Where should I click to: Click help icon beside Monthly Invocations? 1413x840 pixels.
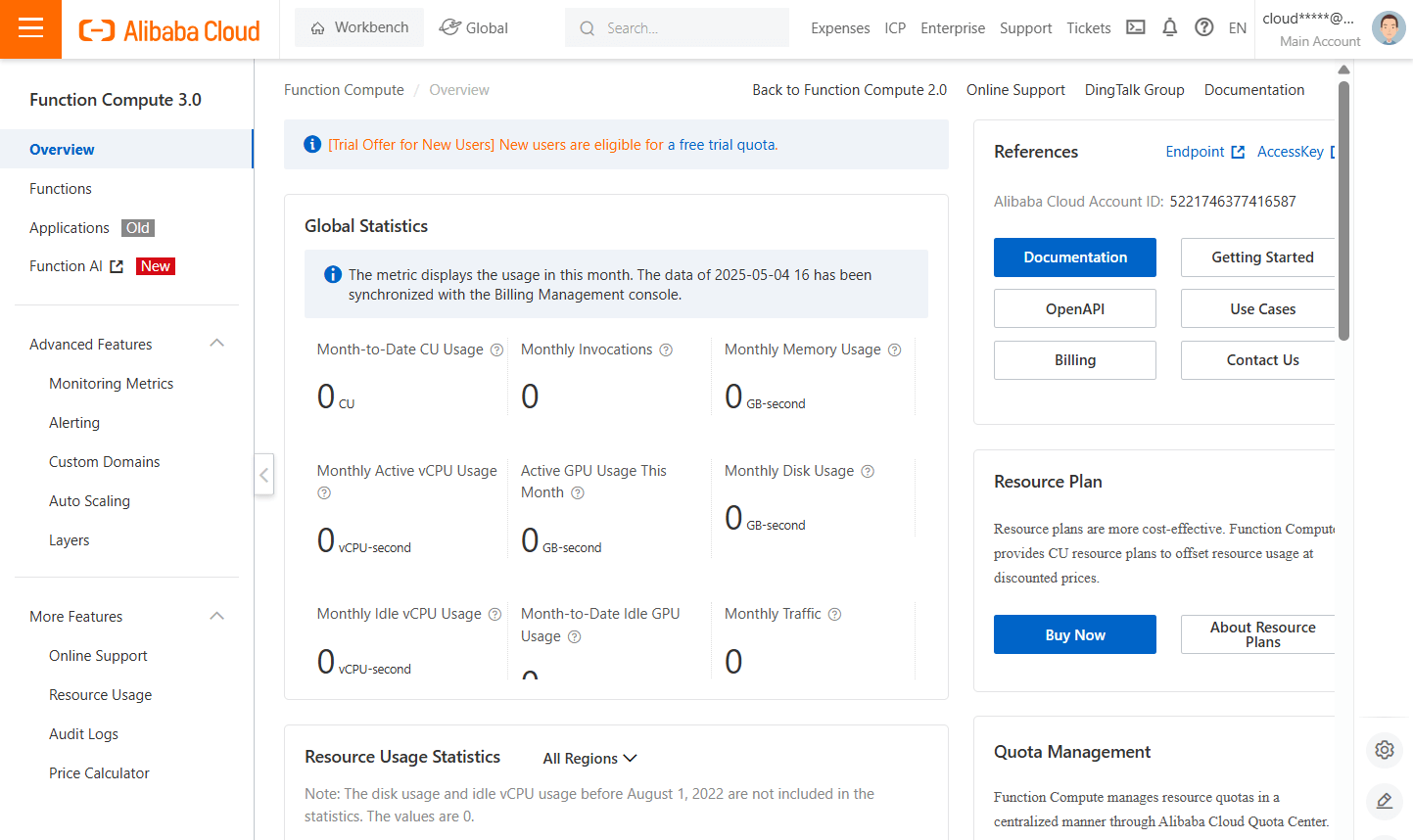pos(666,350)
